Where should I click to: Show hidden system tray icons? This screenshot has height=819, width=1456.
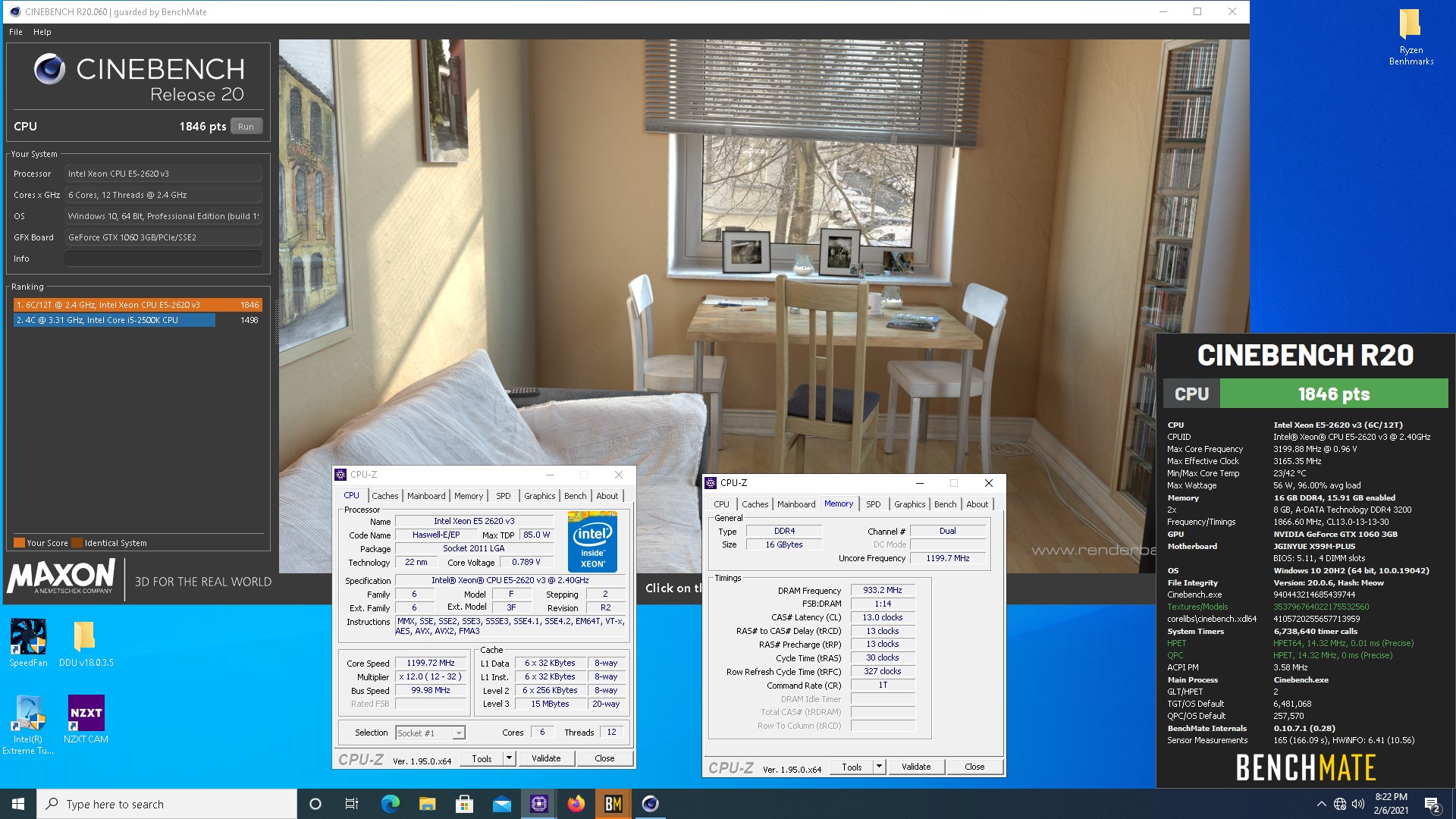(x=1321, y=804)
